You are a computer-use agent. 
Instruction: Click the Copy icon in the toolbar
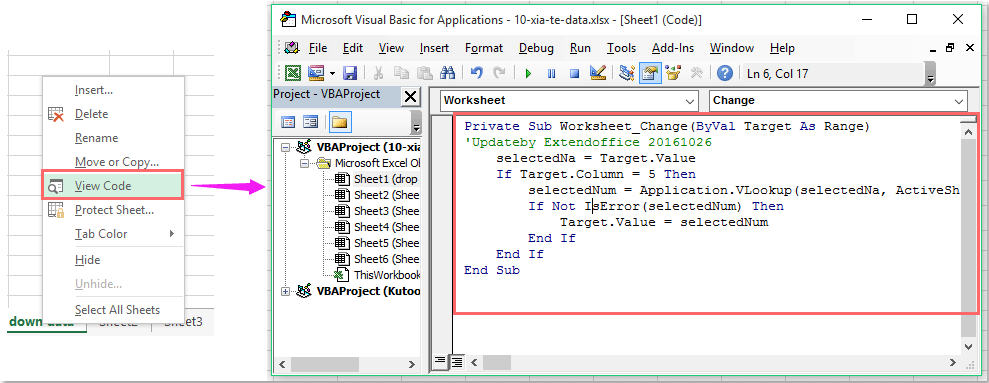point(402,73)
